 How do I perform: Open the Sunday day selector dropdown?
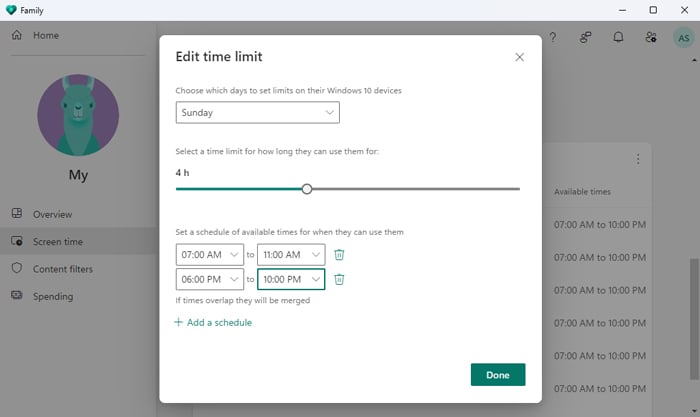pyautogui.click(x=258, y=113)
